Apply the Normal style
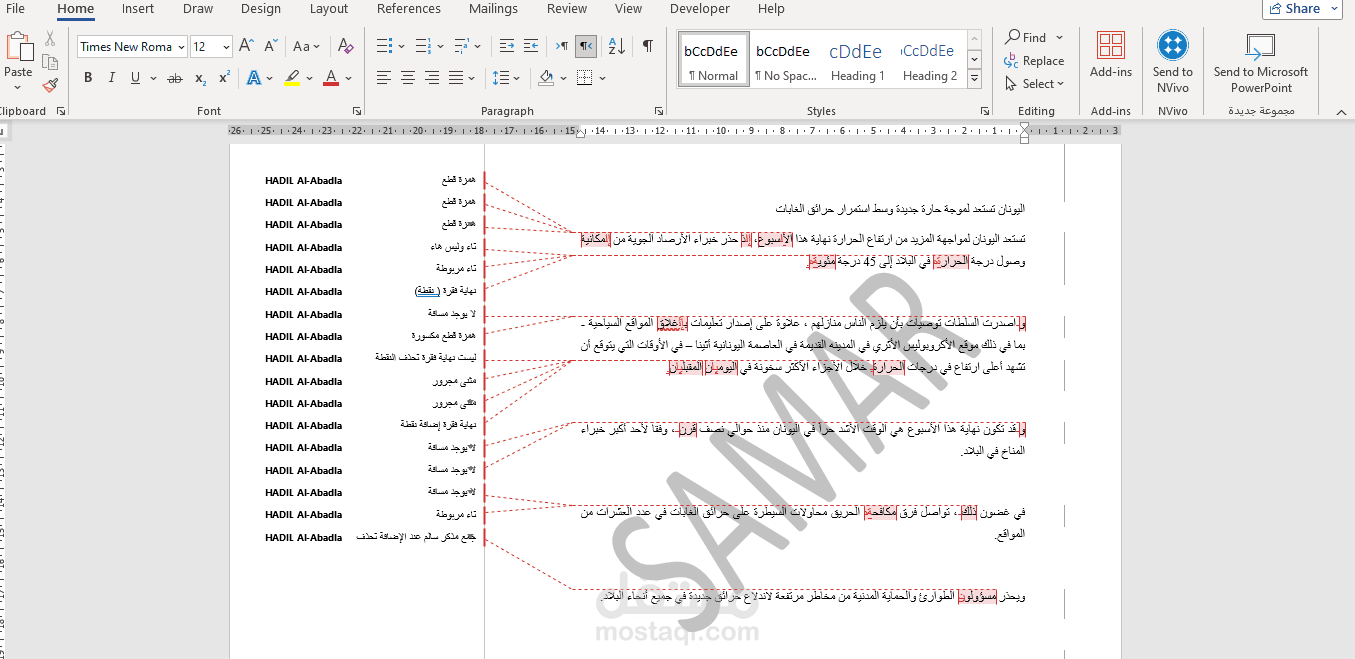Image resolution: width=1355 pixels, height=659 pixels. (x=713, y=61)
